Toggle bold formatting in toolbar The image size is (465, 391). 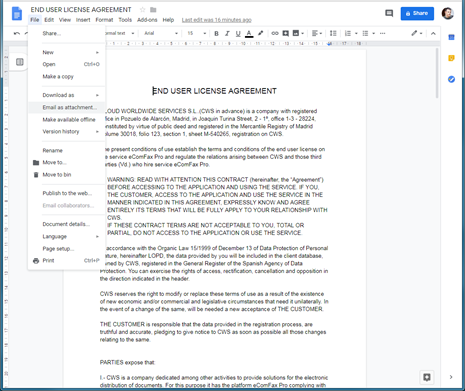216,33
